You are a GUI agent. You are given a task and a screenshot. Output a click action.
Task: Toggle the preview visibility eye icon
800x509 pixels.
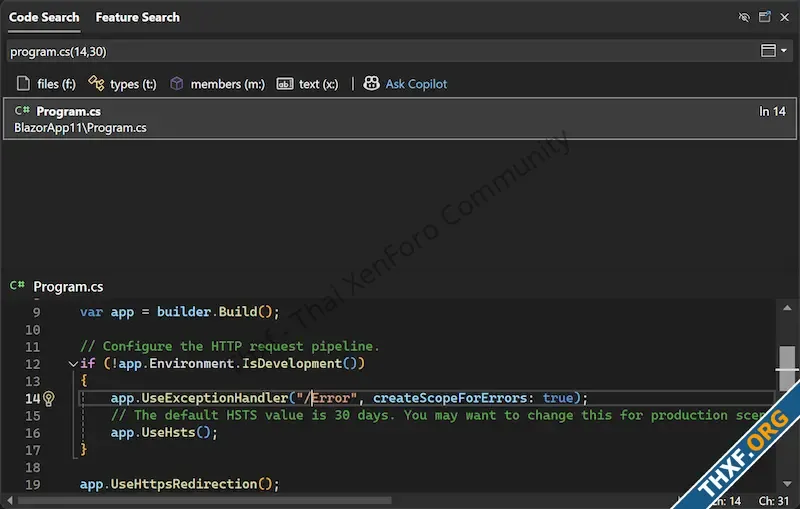pos(744,17)
